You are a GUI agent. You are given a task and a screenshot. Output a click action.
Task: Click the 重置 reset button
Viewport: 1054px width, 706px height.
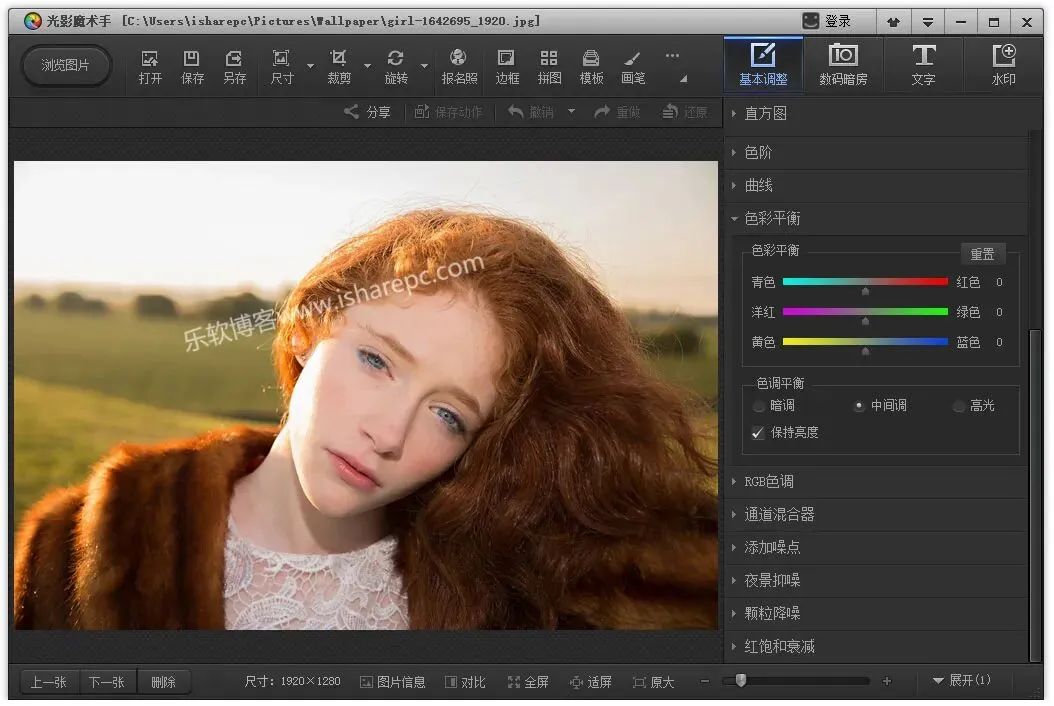(982, 254)
